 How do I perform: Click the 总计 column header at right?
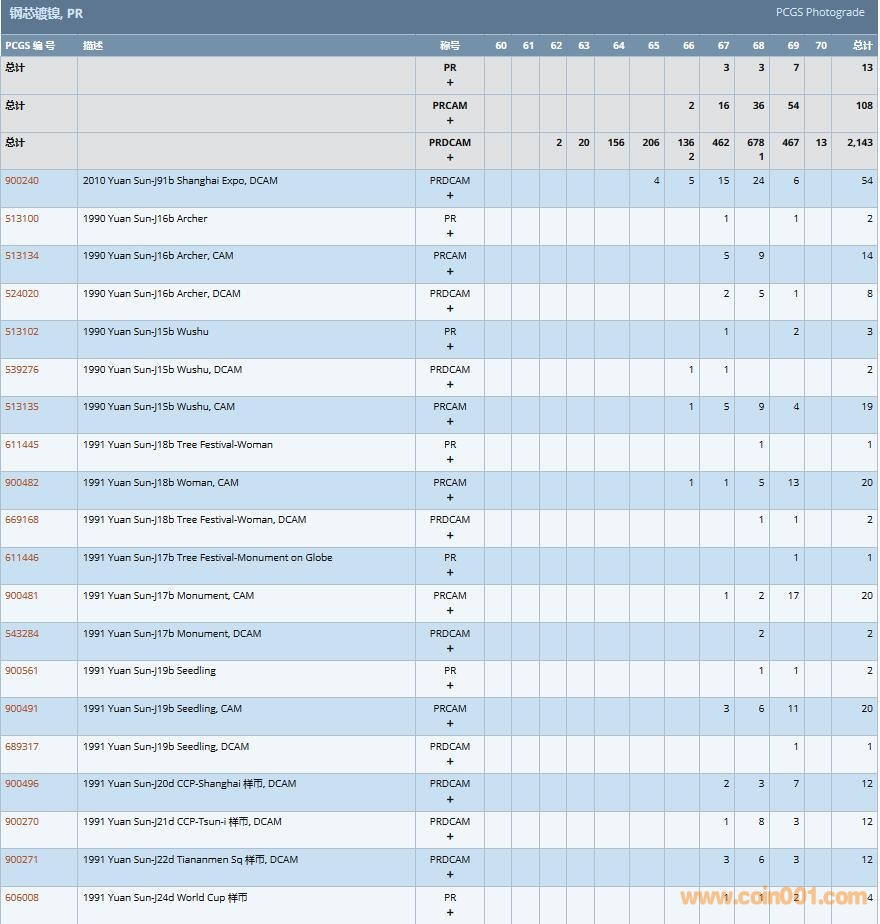862,46
